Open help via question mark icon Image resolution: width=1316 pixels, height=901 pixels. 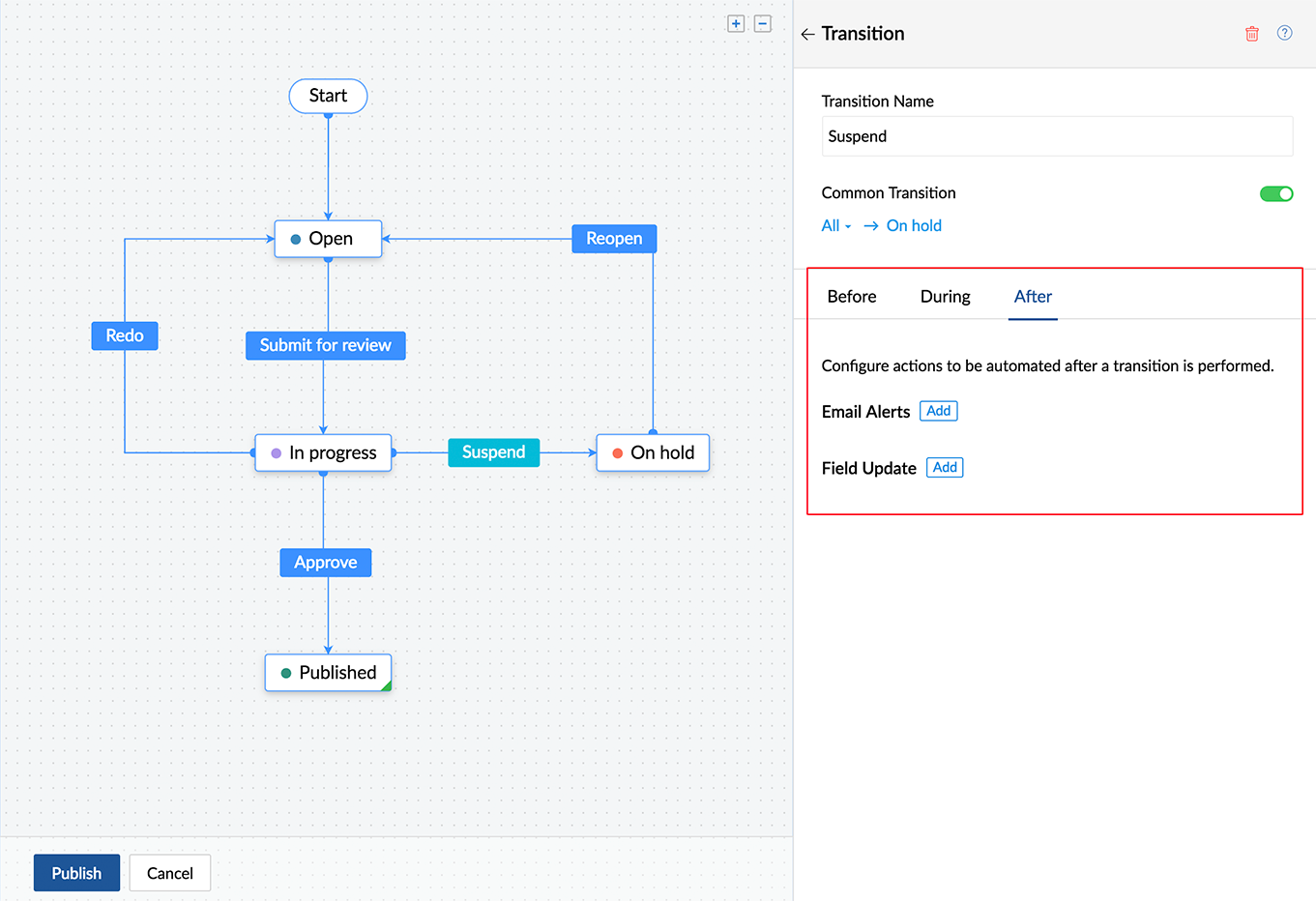click(1284, 33)
